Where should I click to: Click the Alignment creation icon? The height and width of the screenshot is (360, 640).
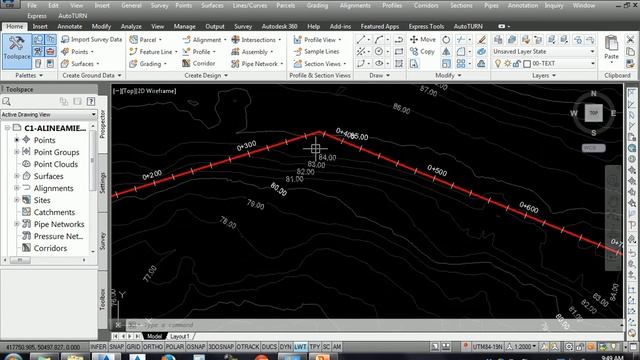(186, 40)
